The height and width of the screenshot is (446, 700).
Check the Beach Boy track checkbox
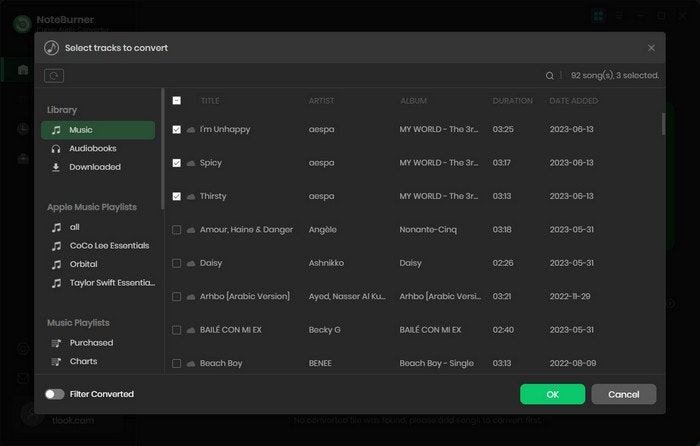[x=177, y=363]
